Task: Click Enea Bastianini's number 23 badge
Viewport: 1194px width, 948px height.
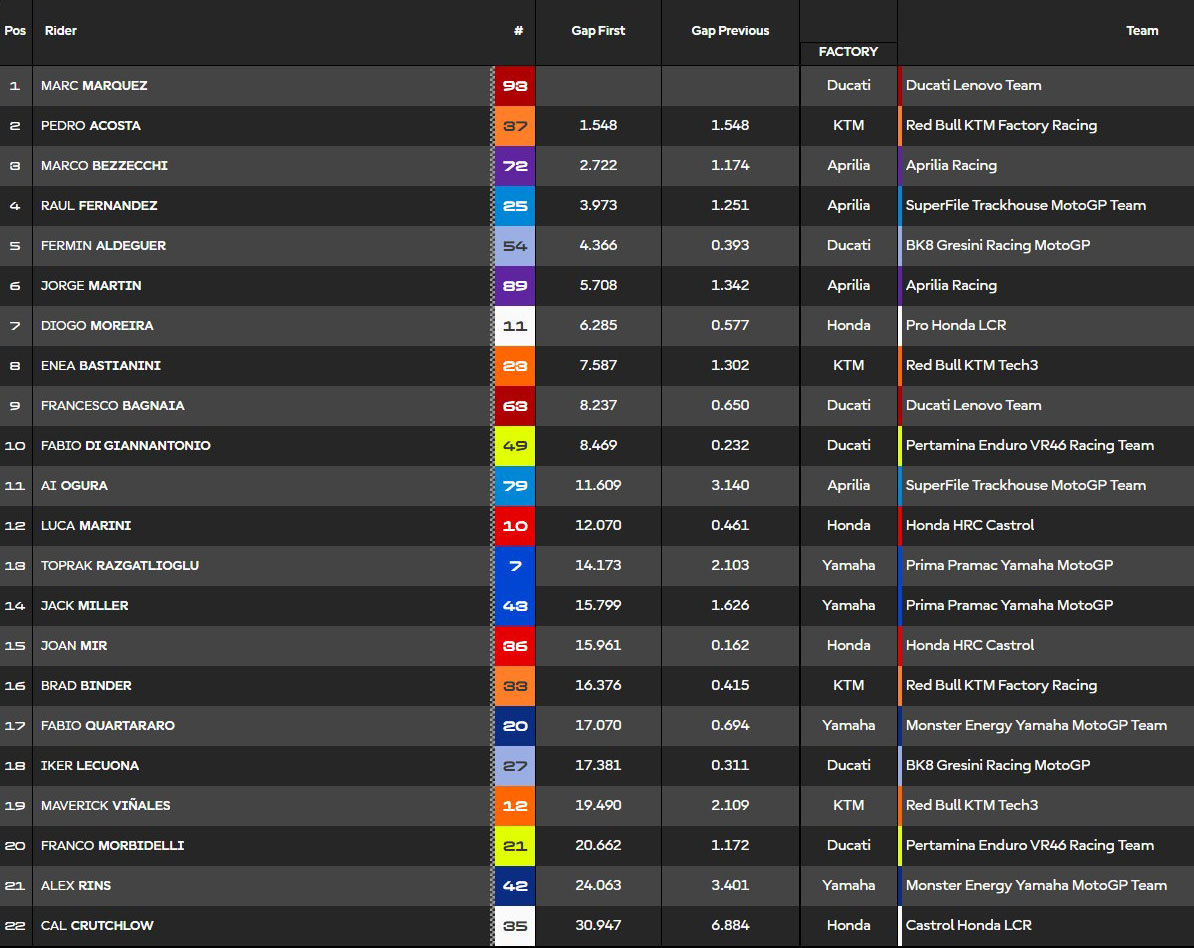Action: [x=515, y=365]
